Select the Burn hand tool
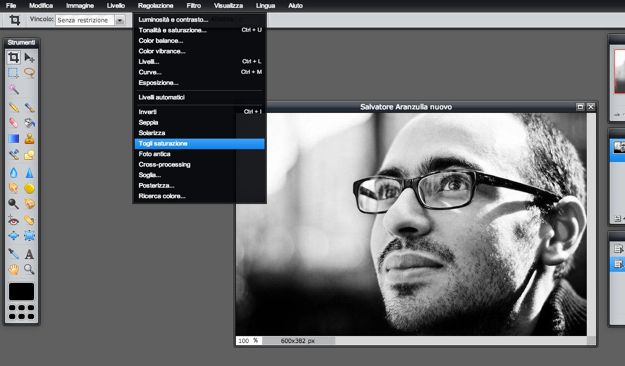The height and width of the screenshot is (366, 625). click(x=29, y=204)
